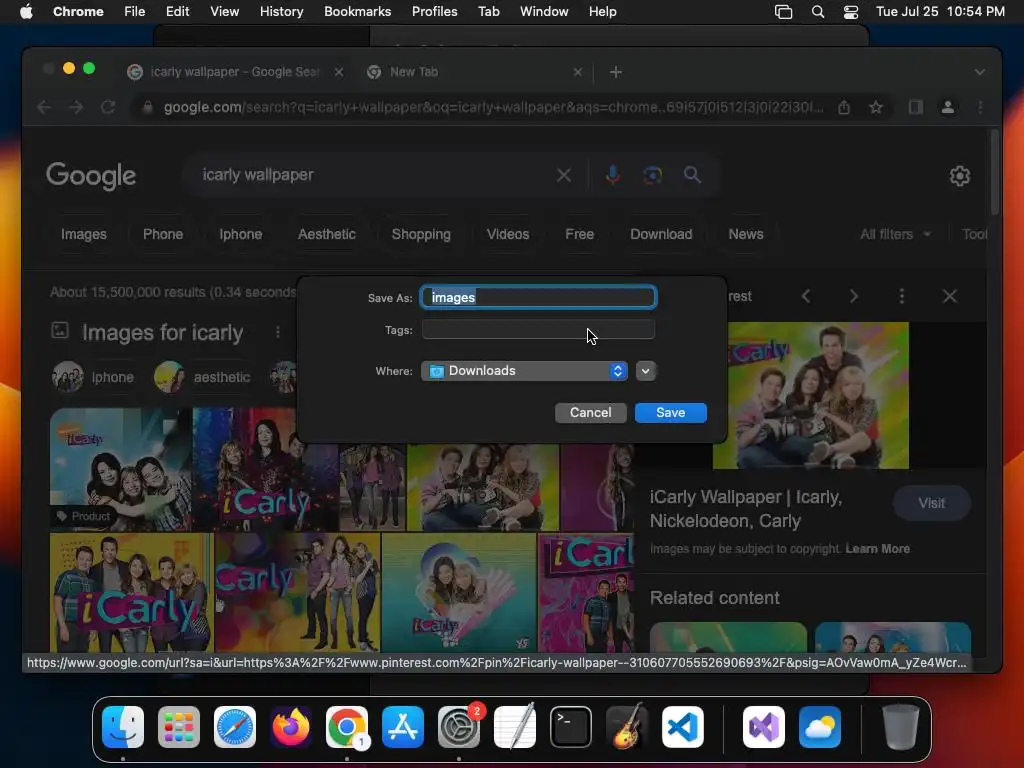The width and height of the screenshot is (1024, 768).
Task: Select the Iphone filter chip
Action: pyautogui.click(x=240, y=234)
